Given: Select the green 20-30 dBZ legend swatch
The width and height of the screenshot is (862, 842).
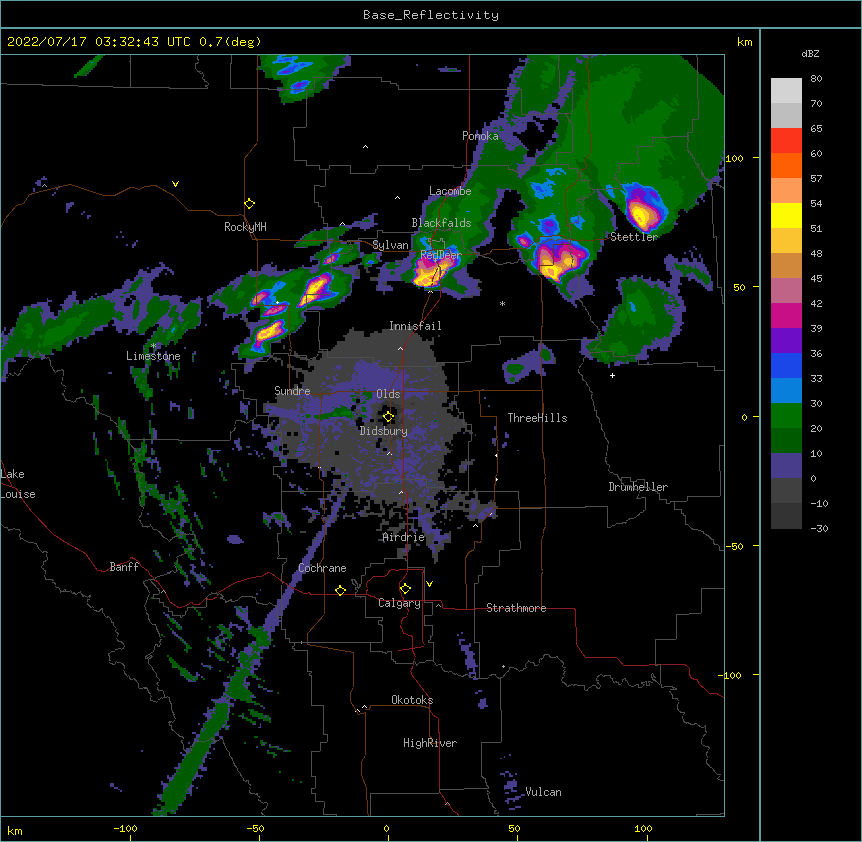Looking at the screenshot, I should (786, 416).
